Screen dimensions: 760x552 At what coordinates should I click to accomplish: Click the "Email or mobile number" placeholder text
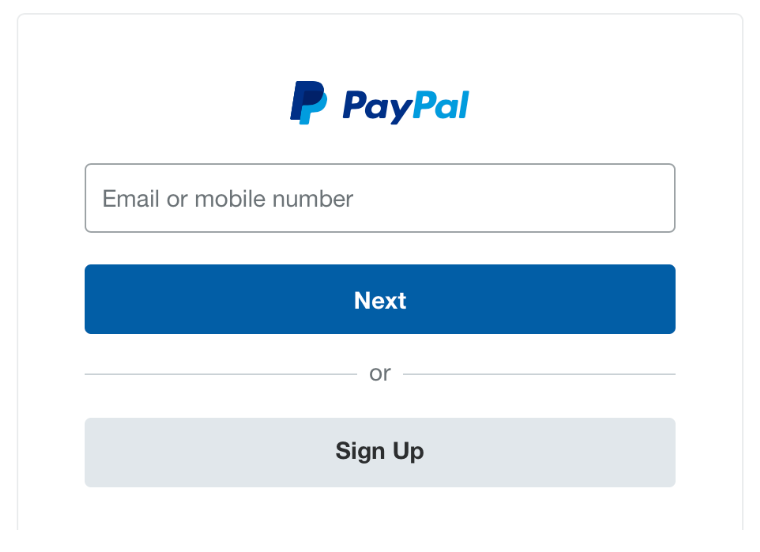[x=228, y=199]
